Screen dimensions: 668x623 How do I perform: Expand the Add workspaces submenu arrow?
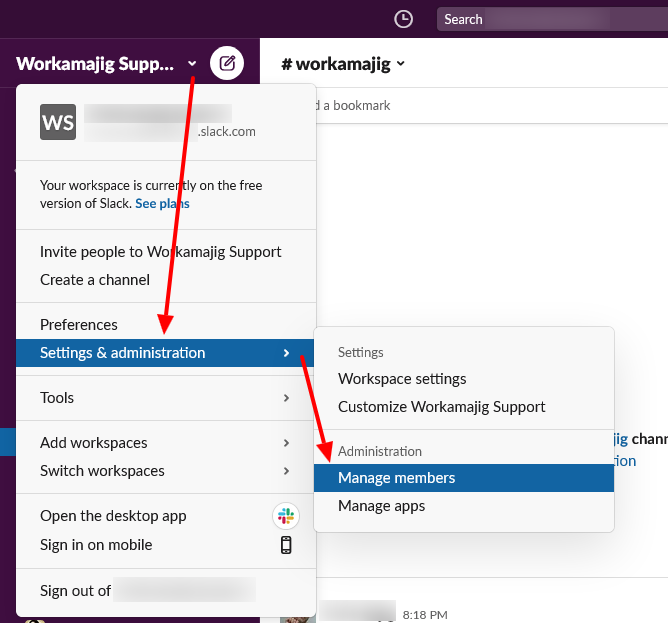(286, 443)
